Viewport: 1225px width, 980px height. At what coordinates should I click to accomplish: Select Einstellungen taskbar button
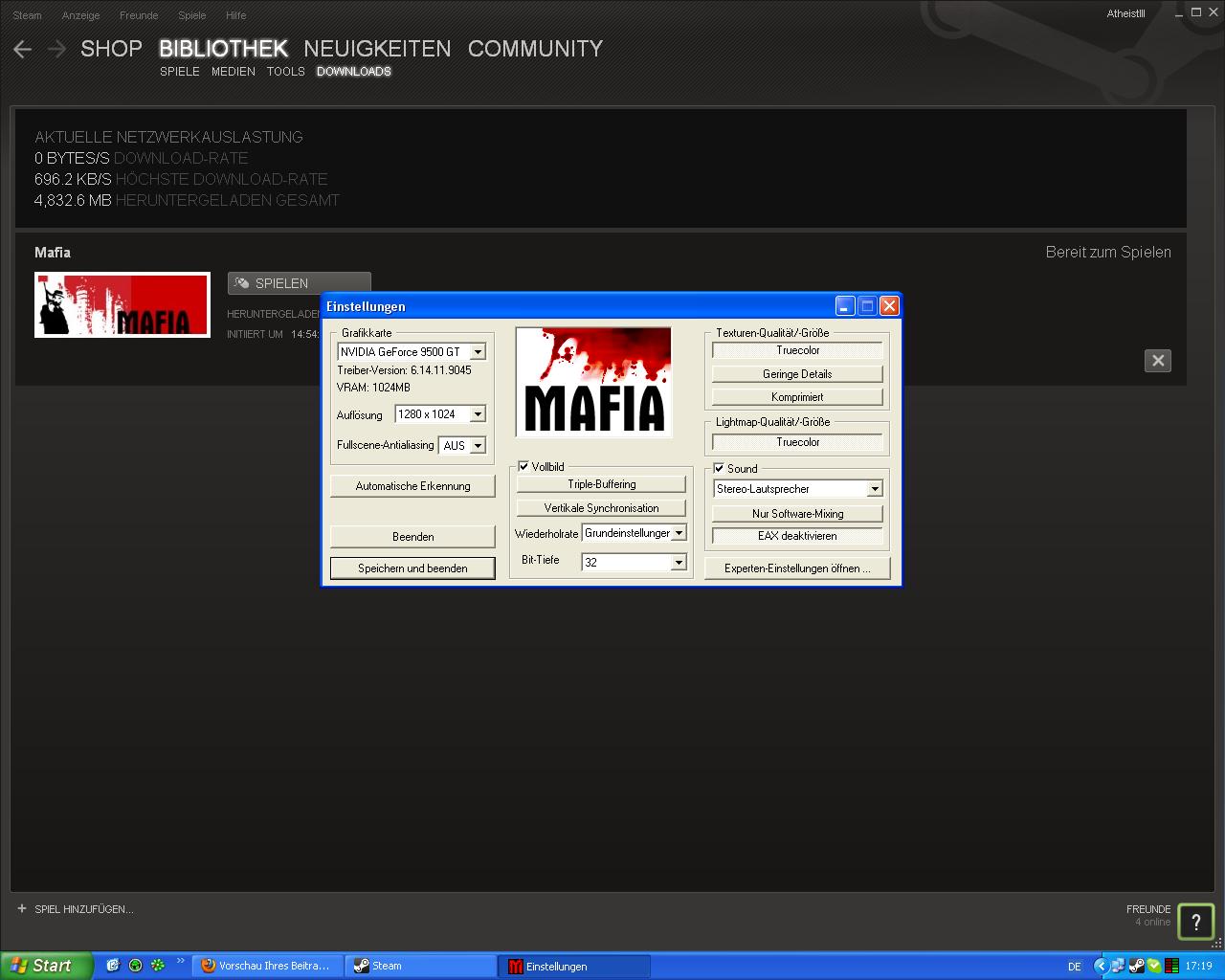pyautogui.click(x=575, y=966)
